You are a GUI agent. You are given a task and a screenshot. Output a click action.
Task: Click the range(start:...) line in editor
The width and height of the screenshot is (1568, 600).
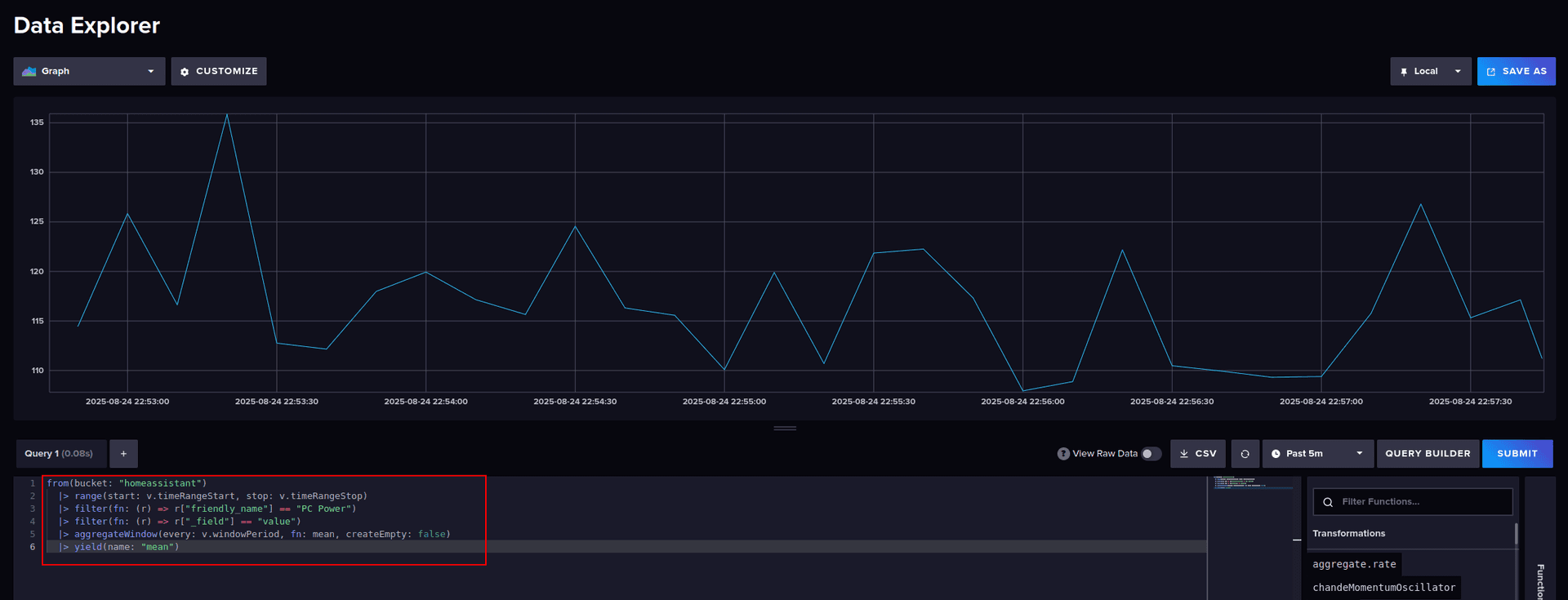213,496
